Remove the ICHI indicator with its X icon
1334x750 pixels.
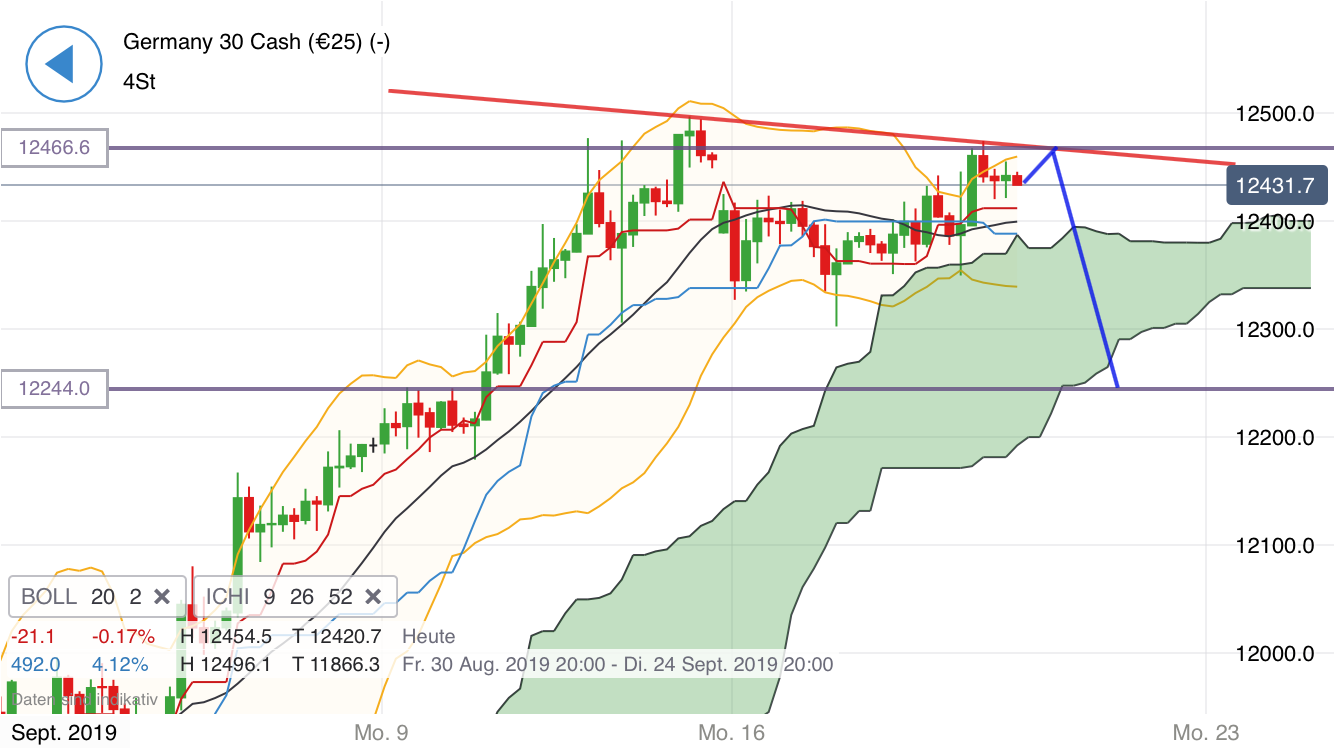point(373,596)
